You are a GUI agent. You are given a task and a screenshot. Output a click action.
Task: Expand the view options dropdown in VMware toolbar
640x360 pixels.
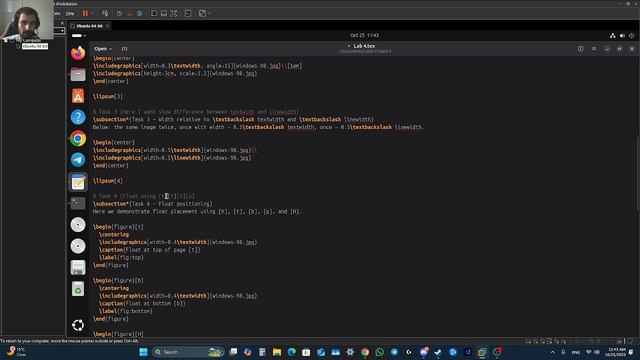tap(210, 13)
